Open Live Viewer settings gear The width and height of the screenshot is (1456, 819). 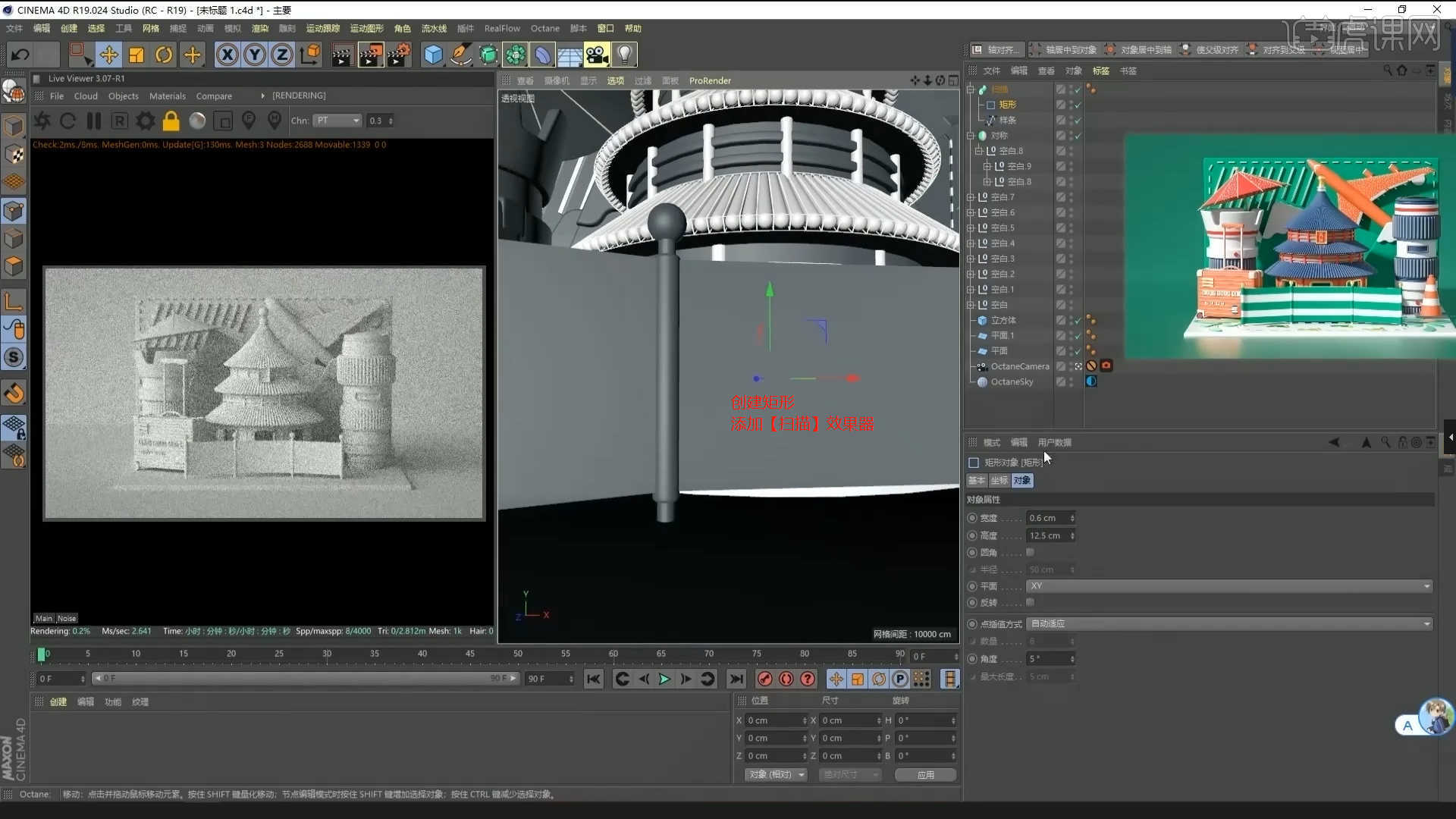pos(146,121)
